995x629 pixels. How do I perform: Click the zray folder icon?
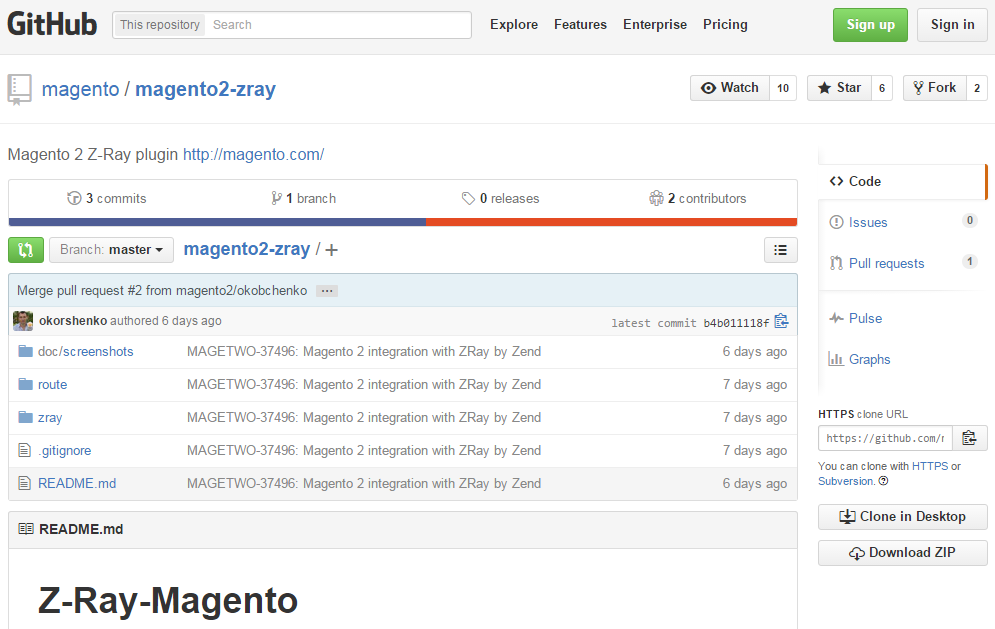tap(25, 418)
